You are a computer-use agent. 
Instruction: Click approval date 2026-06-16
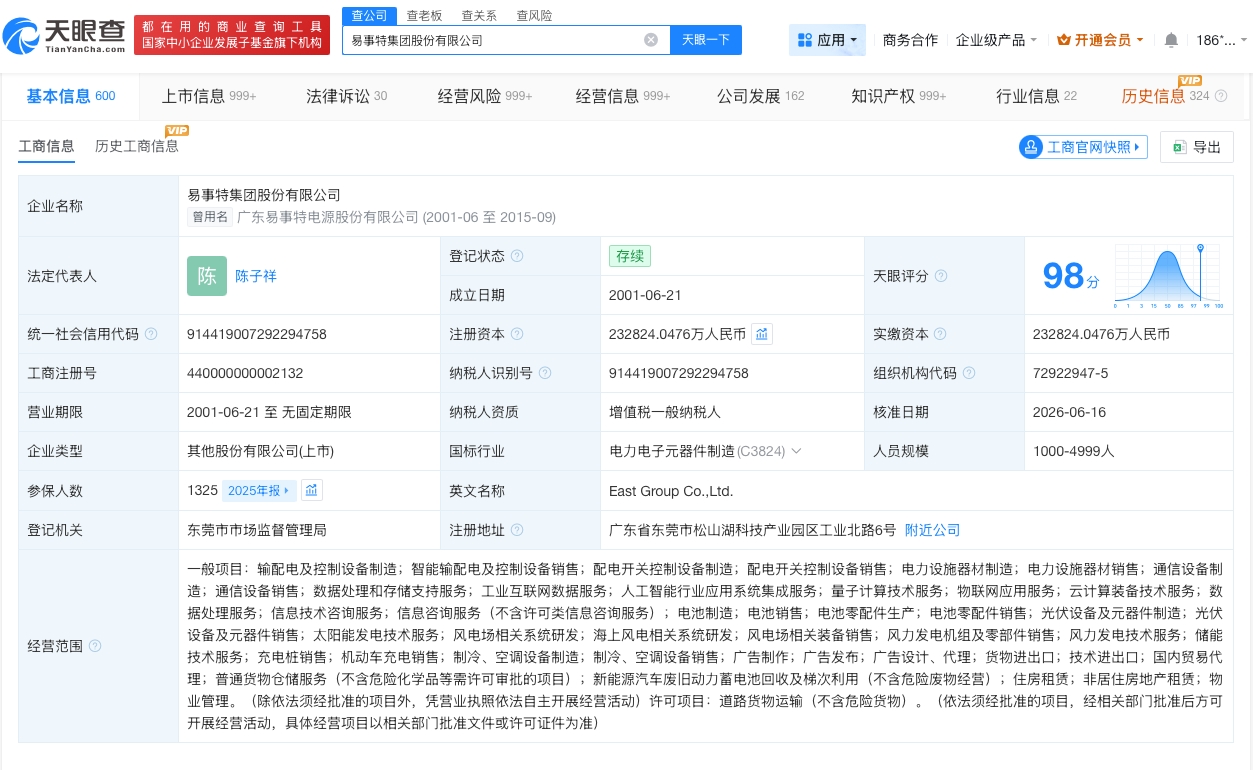pyautogui.click(x=1070, y=412)
